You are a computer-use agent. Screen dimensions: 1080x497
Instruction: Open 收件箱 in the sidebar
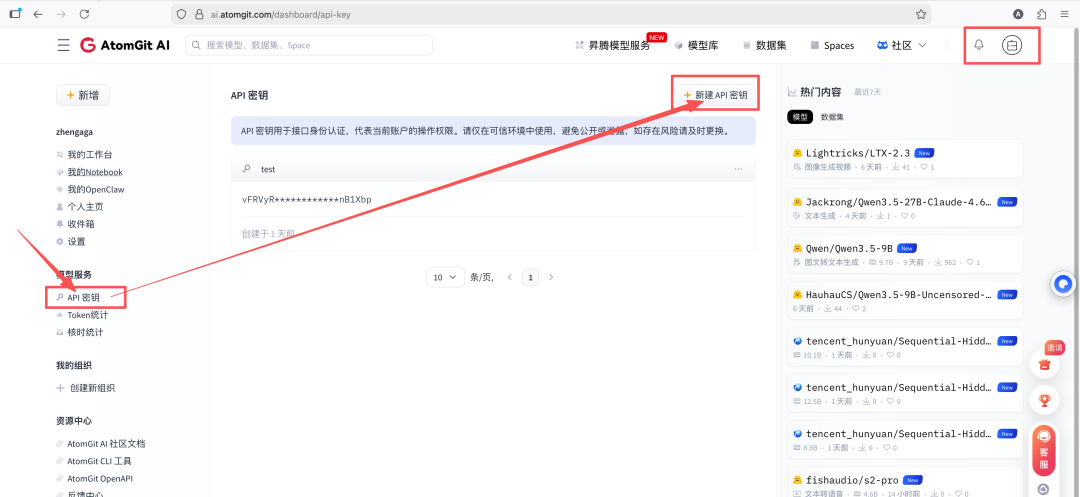(76, 224)
